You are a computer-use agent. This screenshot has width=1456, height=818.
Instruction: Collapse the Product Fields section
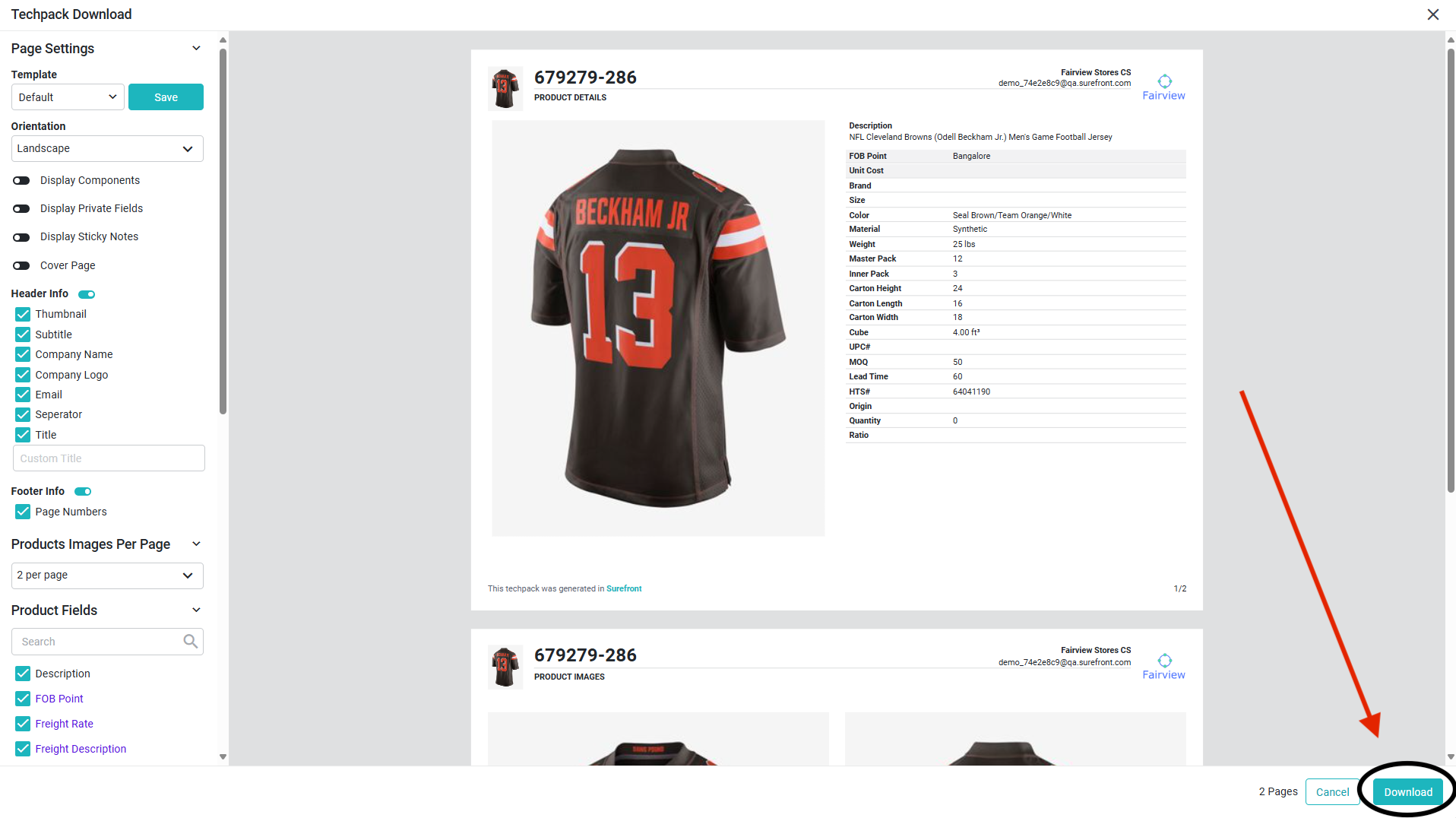[x=196, y=610]
